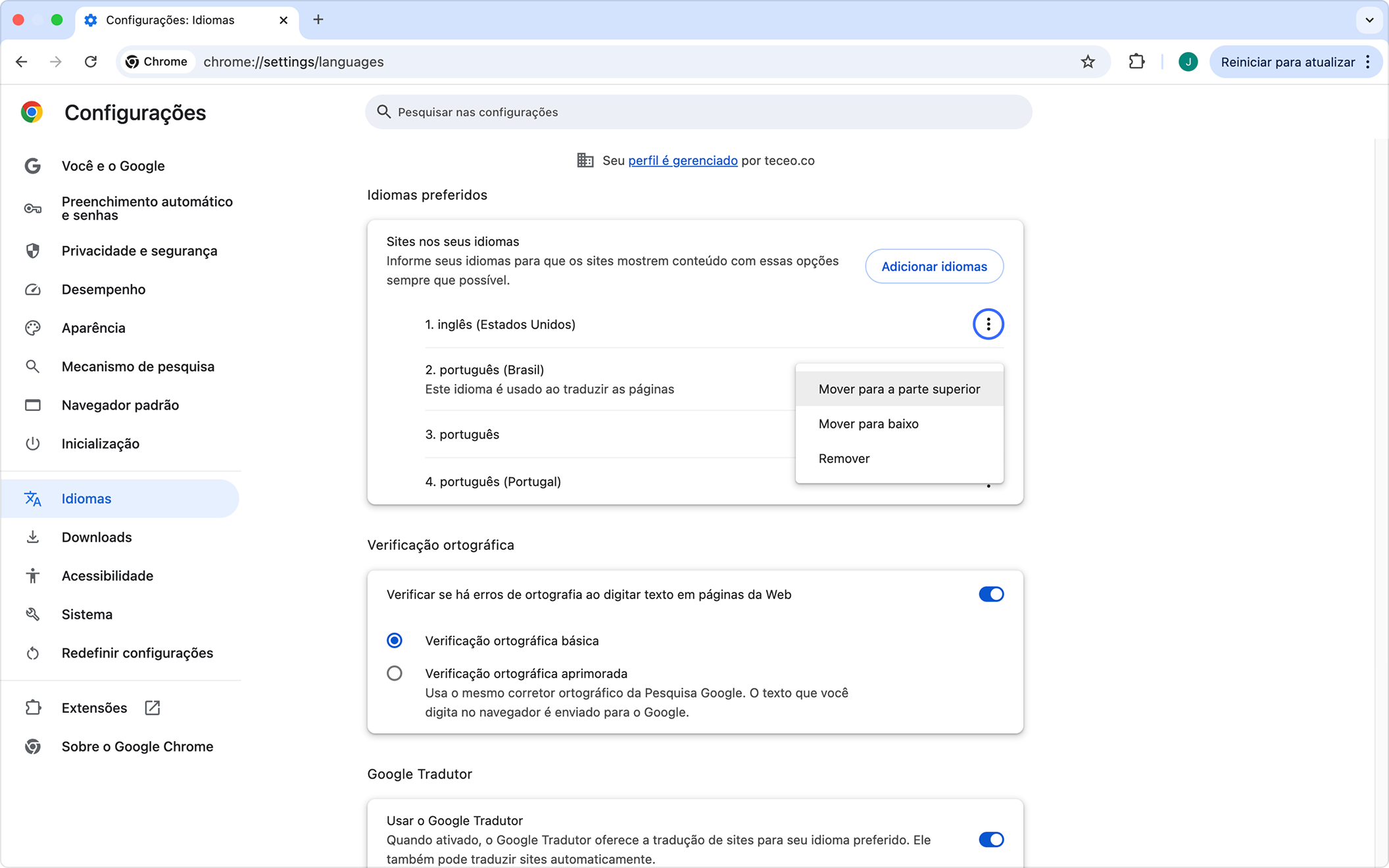Open Aparência palette settings section
Screen dimensions: 1389x868
(93, 327)
